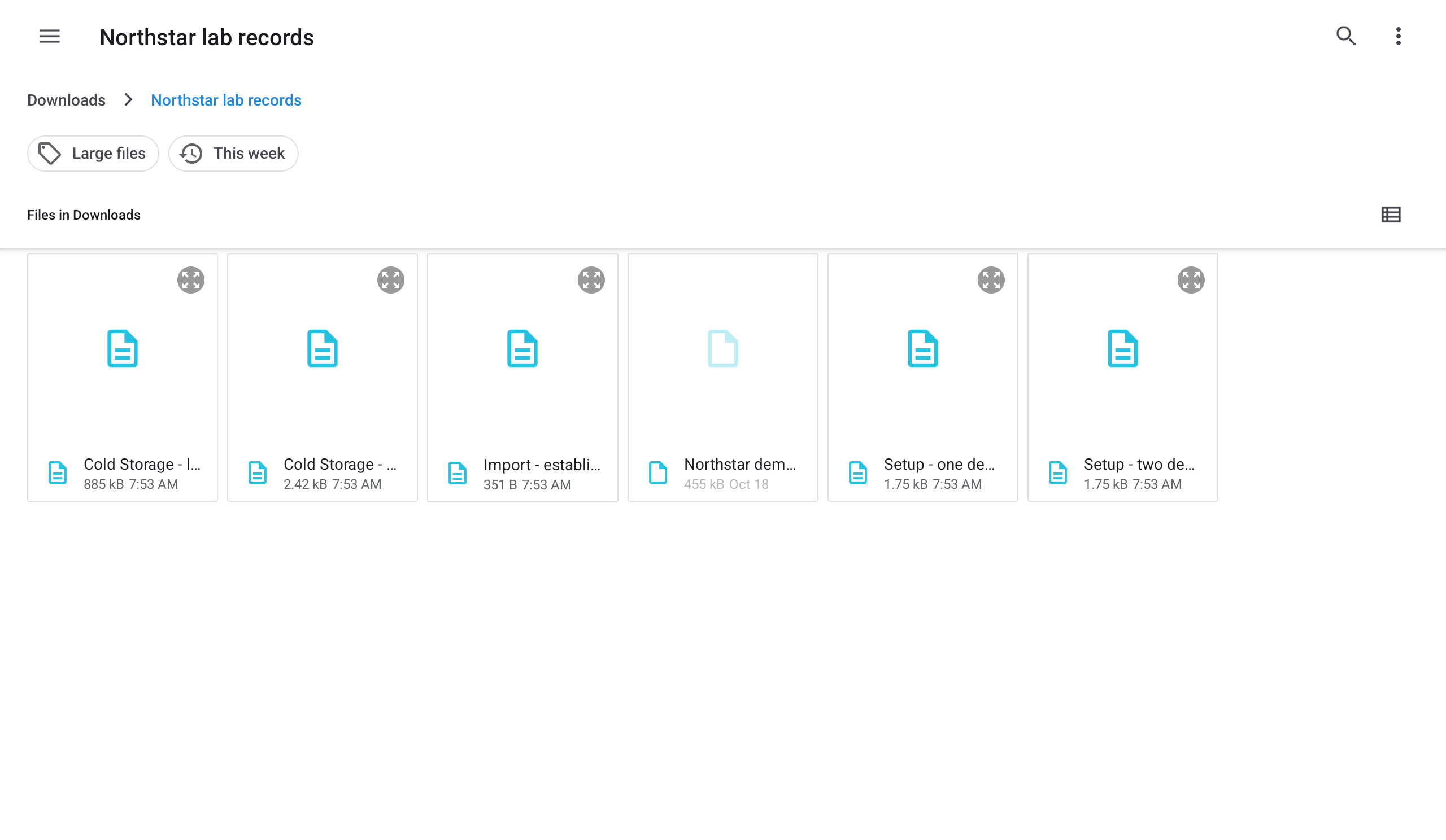Switch to list view layout icon

[x=1390, y=215]
